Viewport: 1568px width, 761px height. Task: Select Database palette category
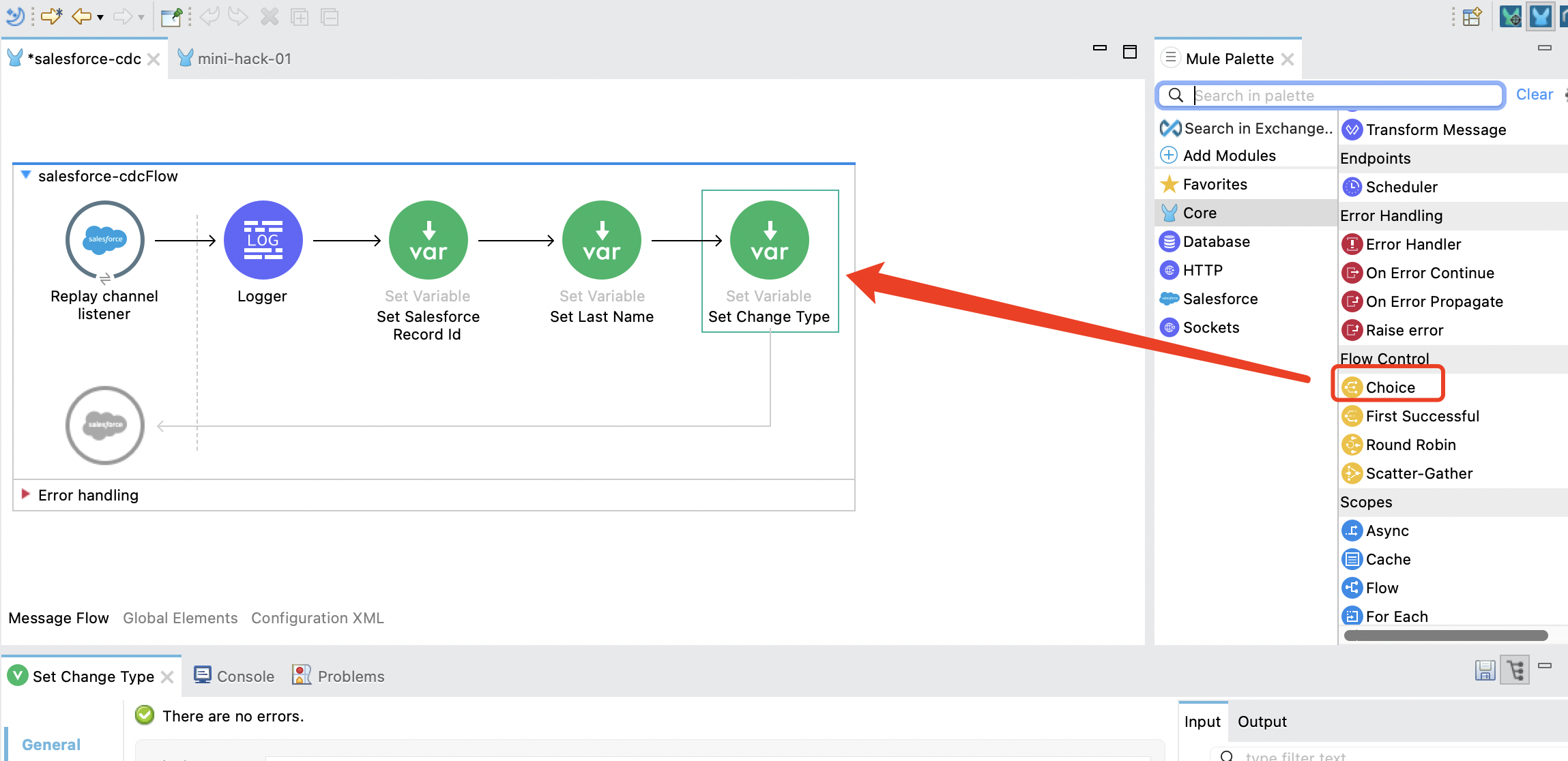1205,241
